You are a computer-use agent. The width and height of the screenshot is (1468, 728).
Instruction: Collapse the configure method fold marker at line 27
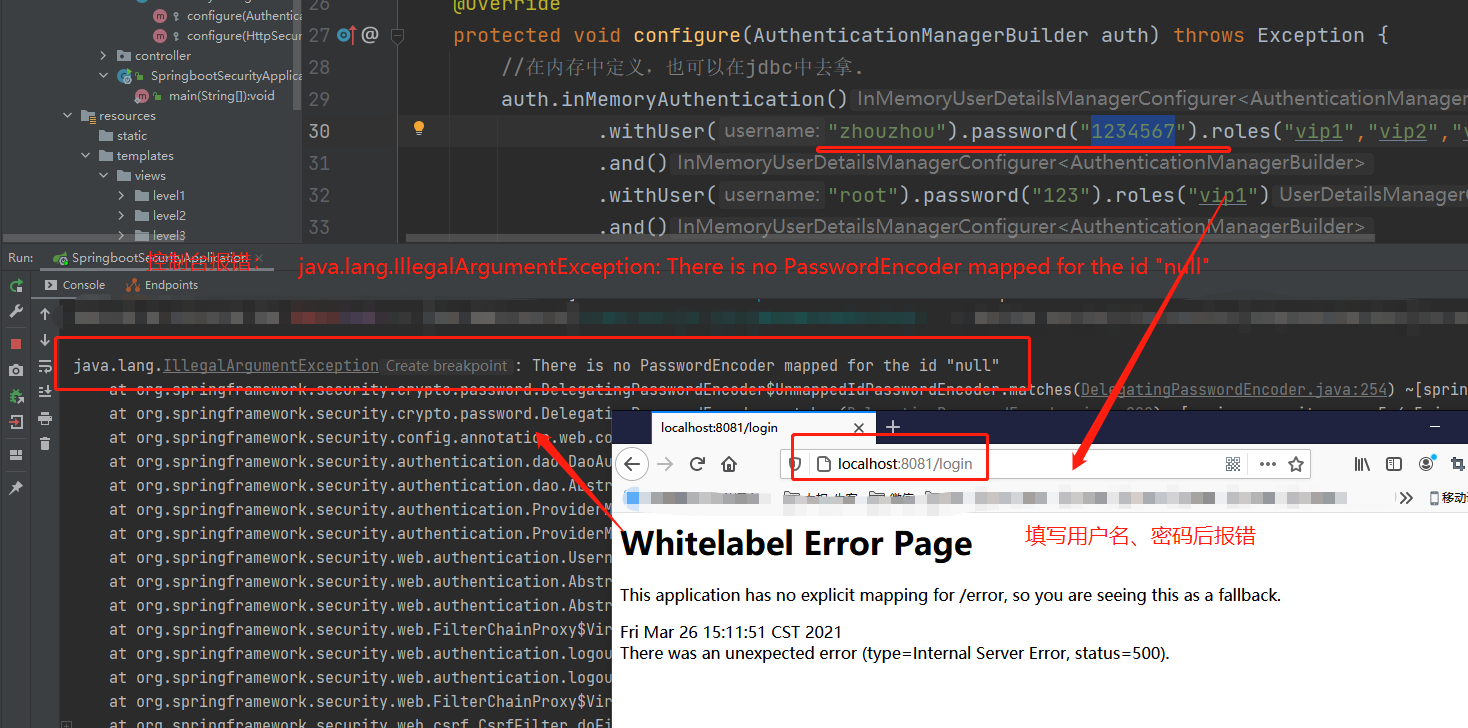pos(397,35)
